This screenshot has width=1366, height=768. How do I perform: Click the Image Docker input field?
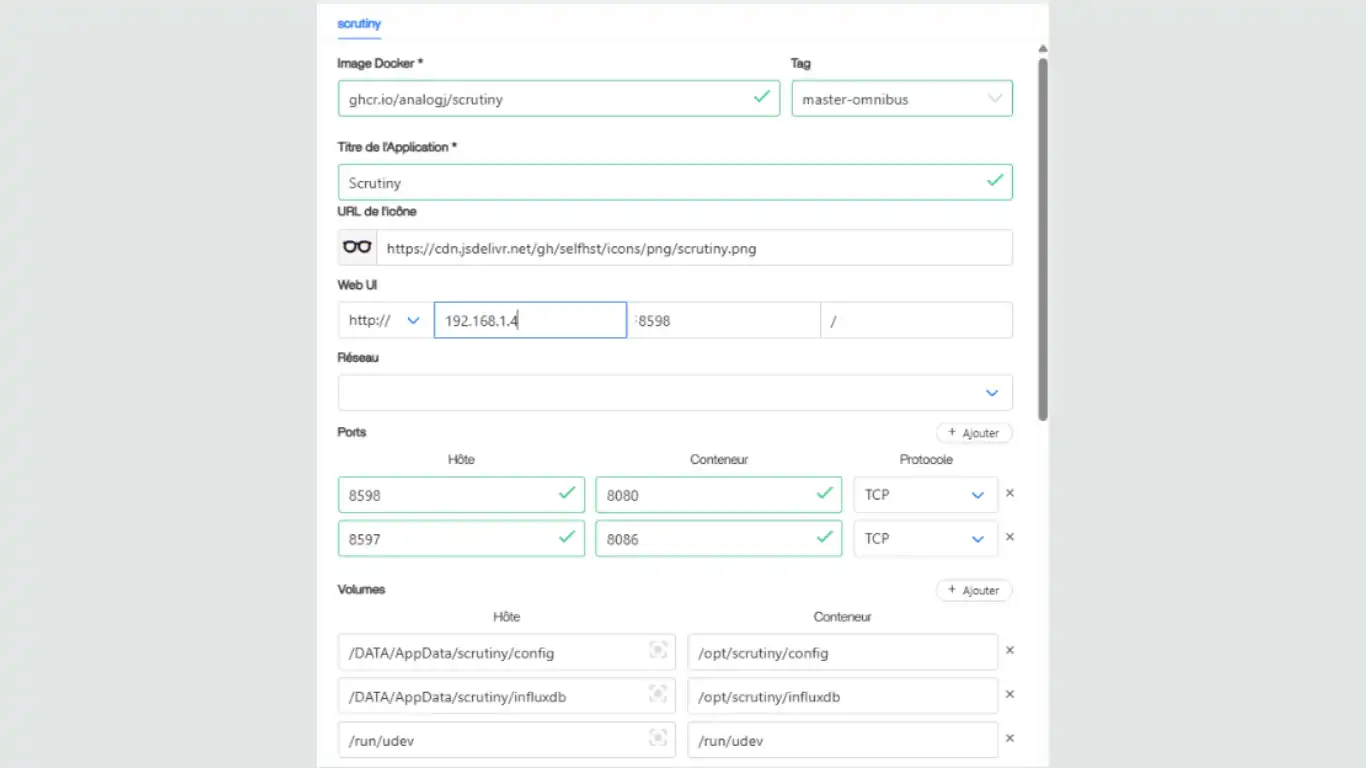(545, 99)
